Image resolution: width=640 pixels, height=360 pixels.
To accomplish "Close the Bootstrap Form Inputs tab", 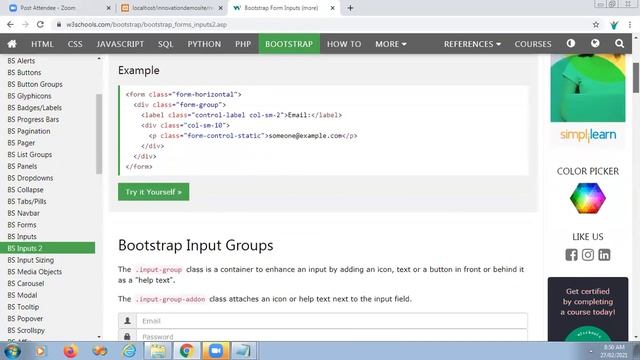I will click(x=332, y=8).
